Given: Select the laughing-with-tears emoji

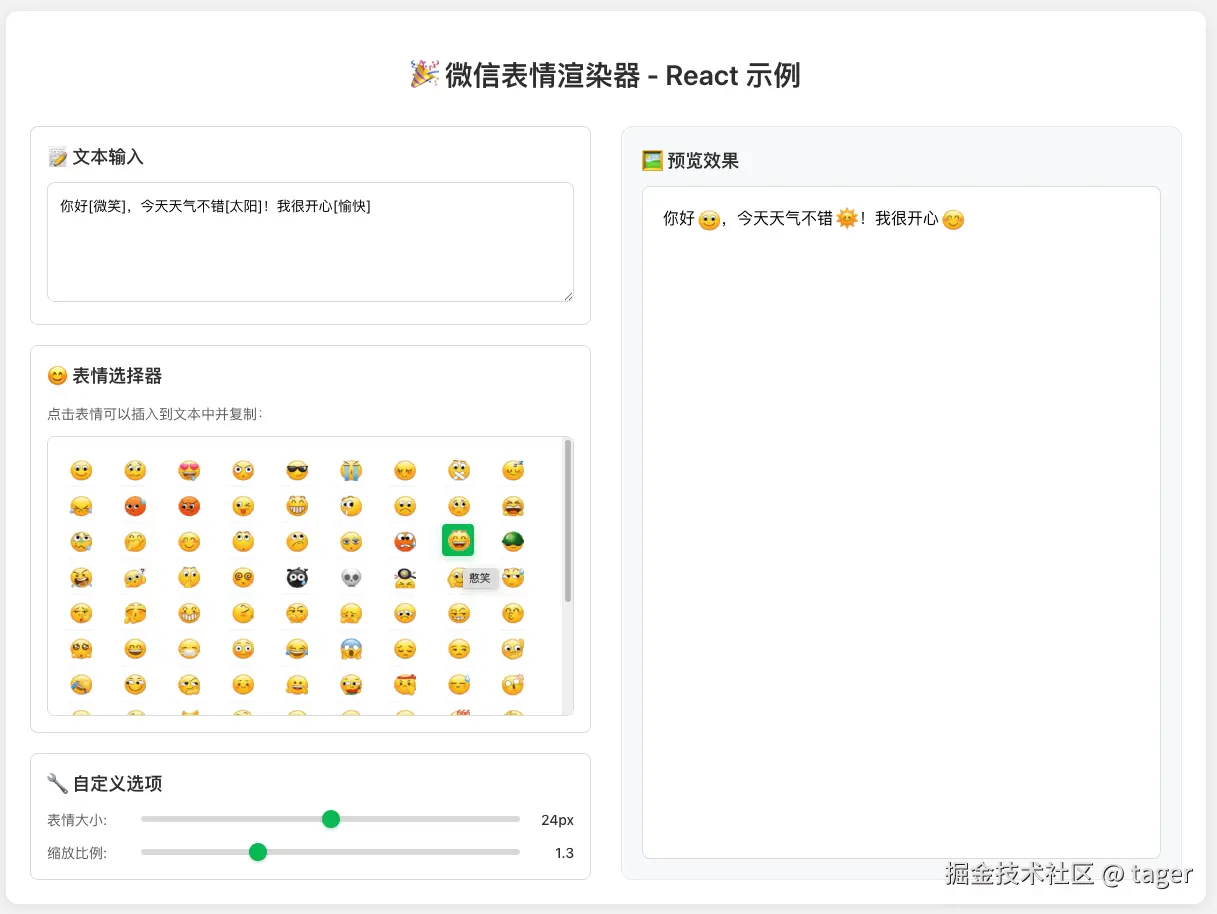Looking at the screenshot, I should [x=297, y=648].
